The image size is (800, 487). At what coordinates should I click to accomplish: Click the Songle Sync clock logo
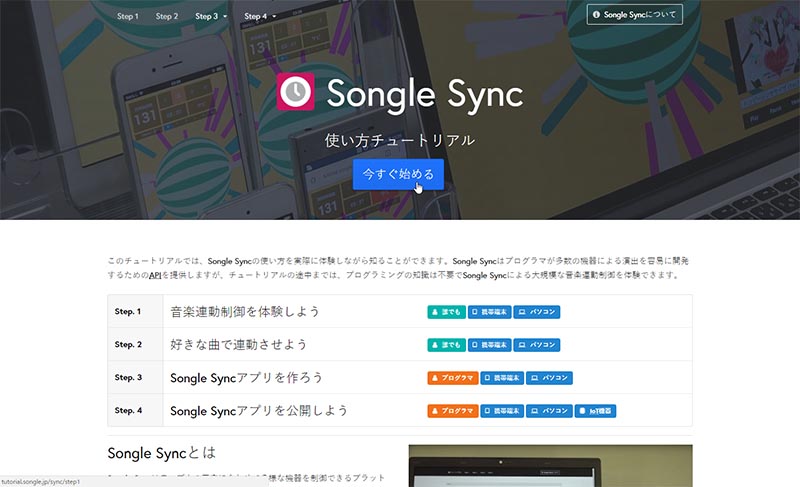pos(295,92)
